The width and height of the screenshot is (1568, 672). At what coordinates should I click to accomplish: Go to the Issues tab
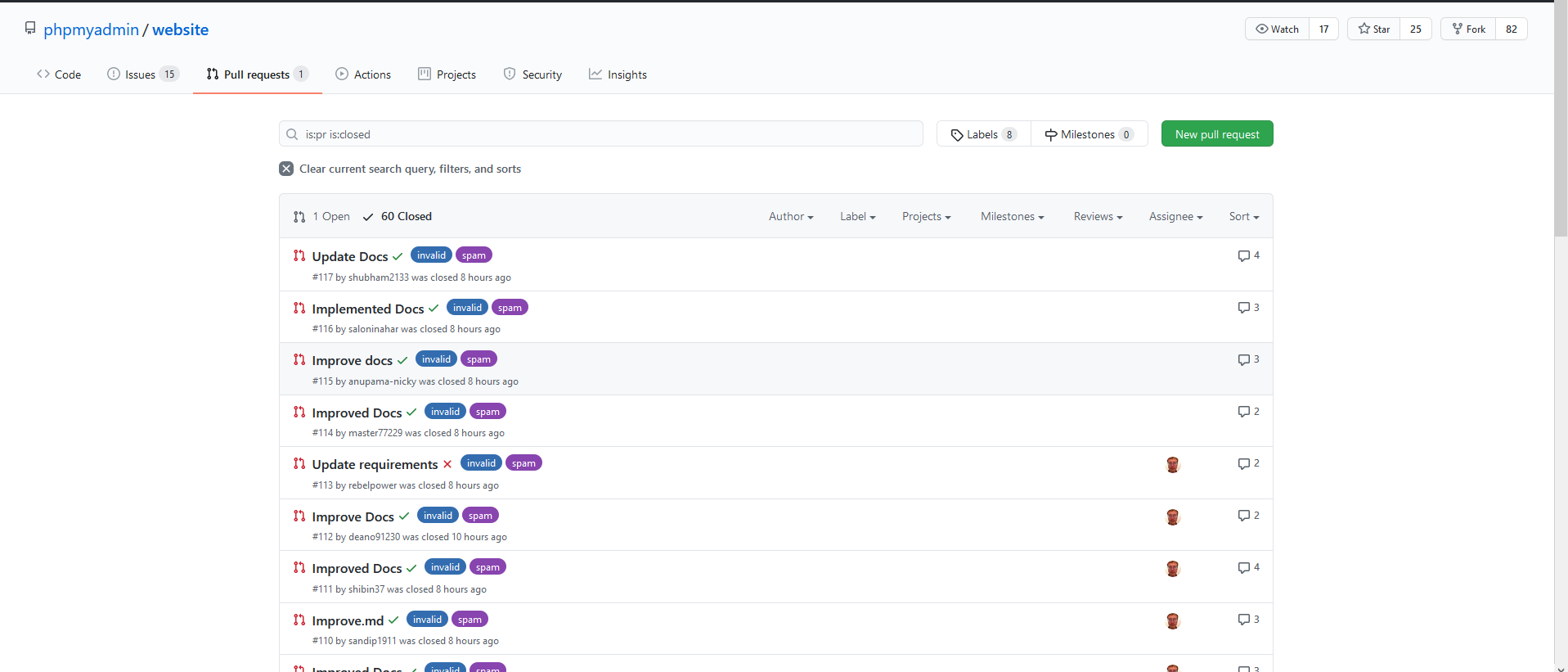[x=141, y=74]
